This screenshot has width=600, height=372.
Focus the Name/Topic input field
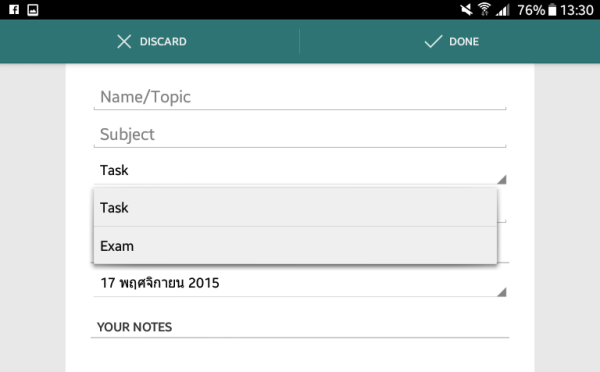click(300, 97)
